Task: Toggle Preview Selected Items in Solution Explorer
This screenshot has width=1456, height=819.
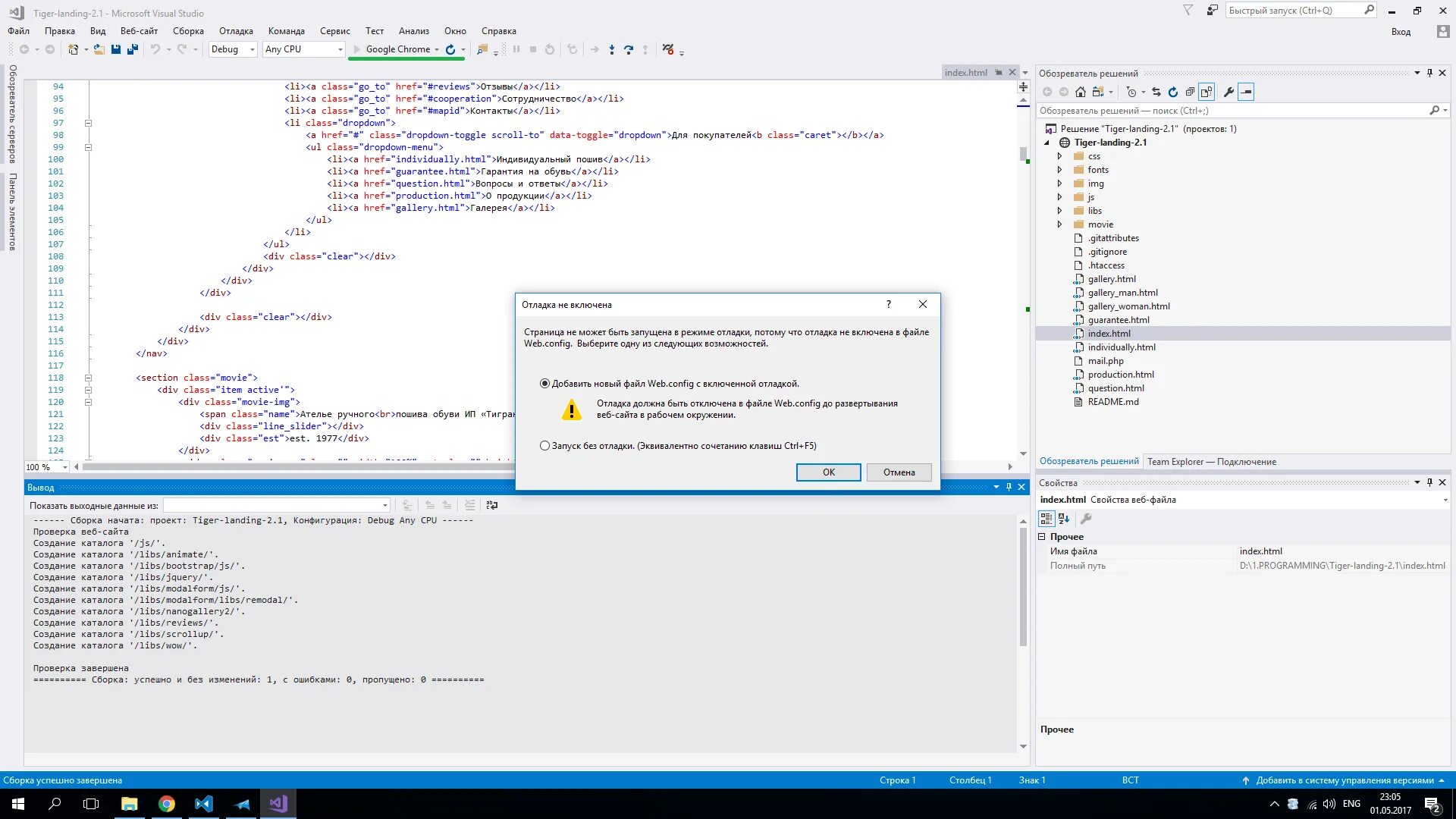Action: [x=1246, y=92]
